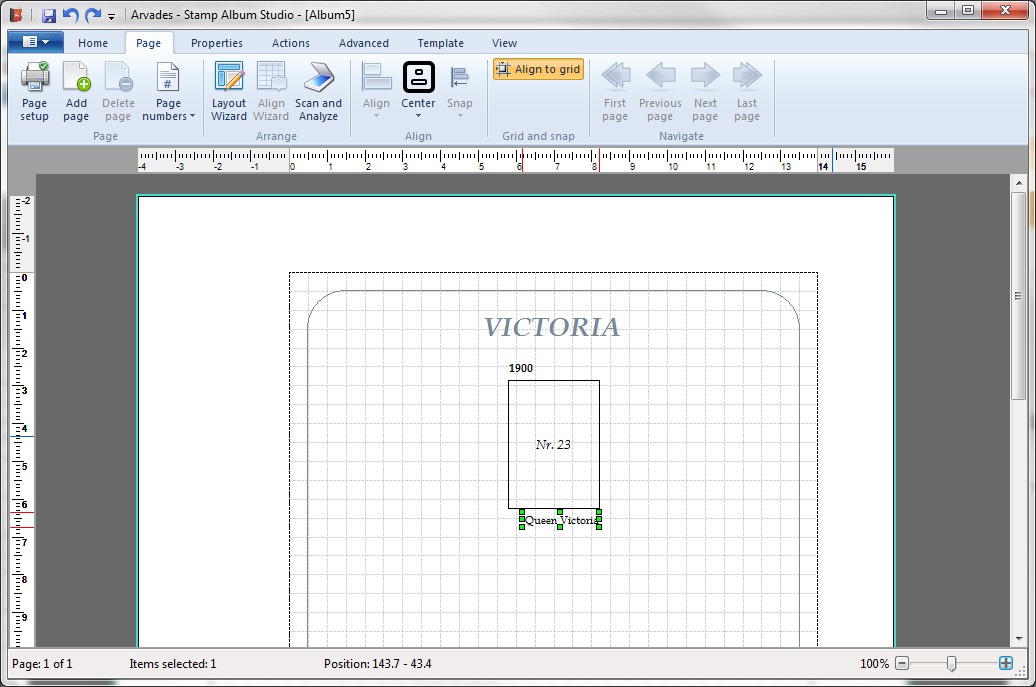This screenshot has height=687, width=1036.
Task: Click the Page: 1 of 1 status
Action: [x=42, y=664]
